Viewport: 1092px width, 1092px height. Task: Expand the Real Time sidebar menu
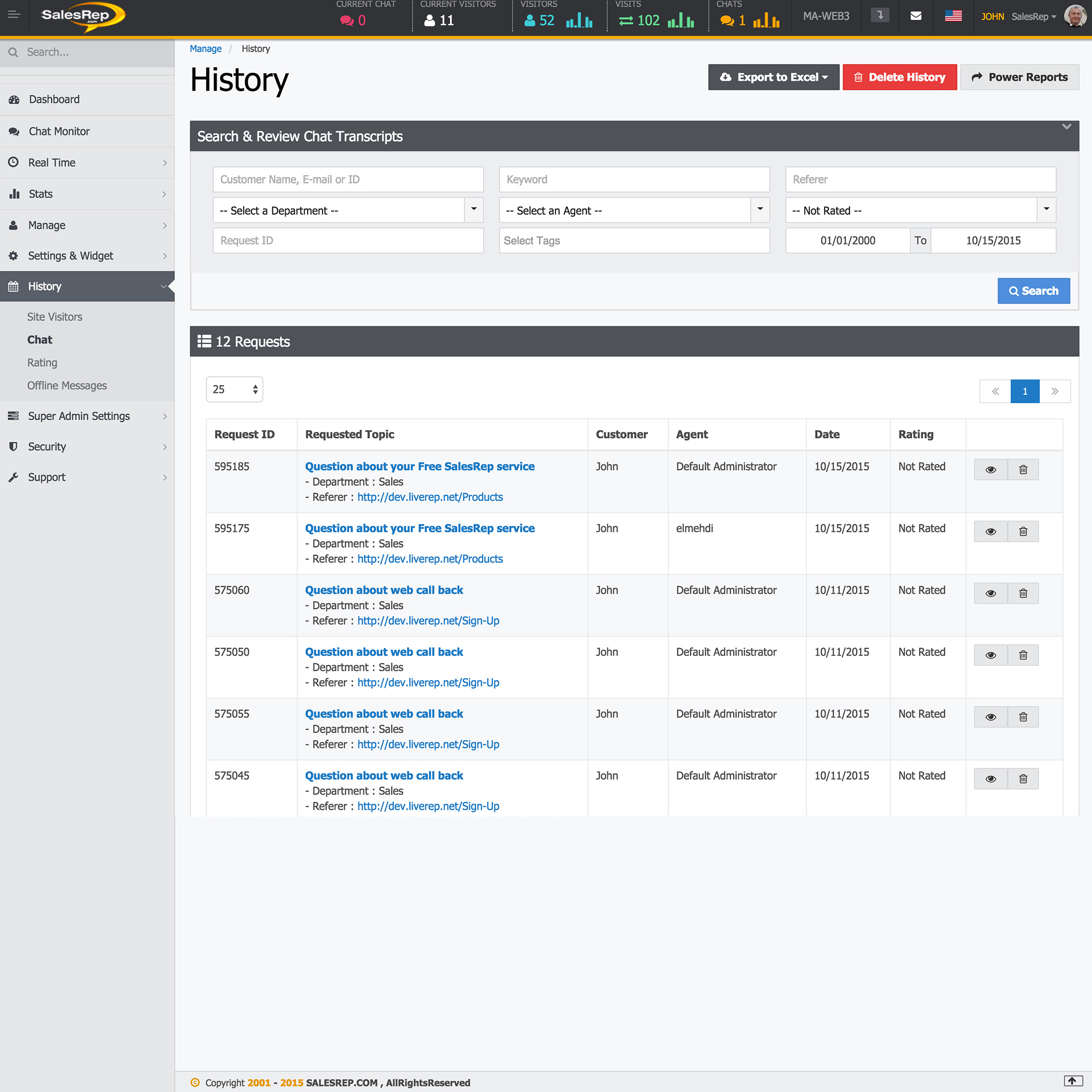pos(87,163)
